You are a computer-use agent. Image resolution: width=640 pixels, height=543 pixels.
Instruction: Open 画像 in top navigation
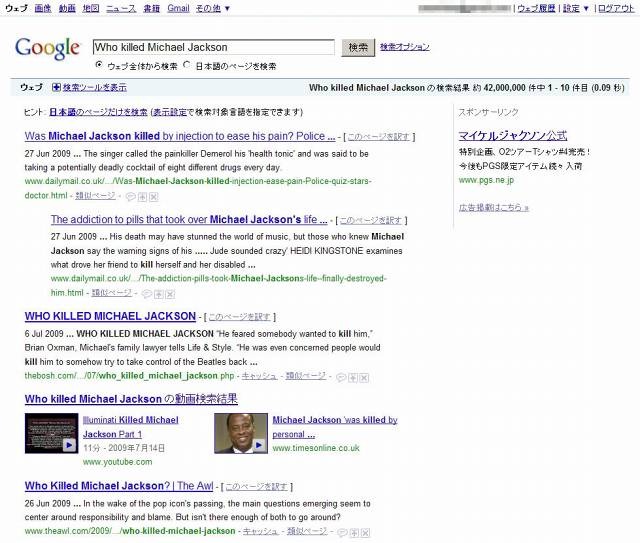(43, 8)
